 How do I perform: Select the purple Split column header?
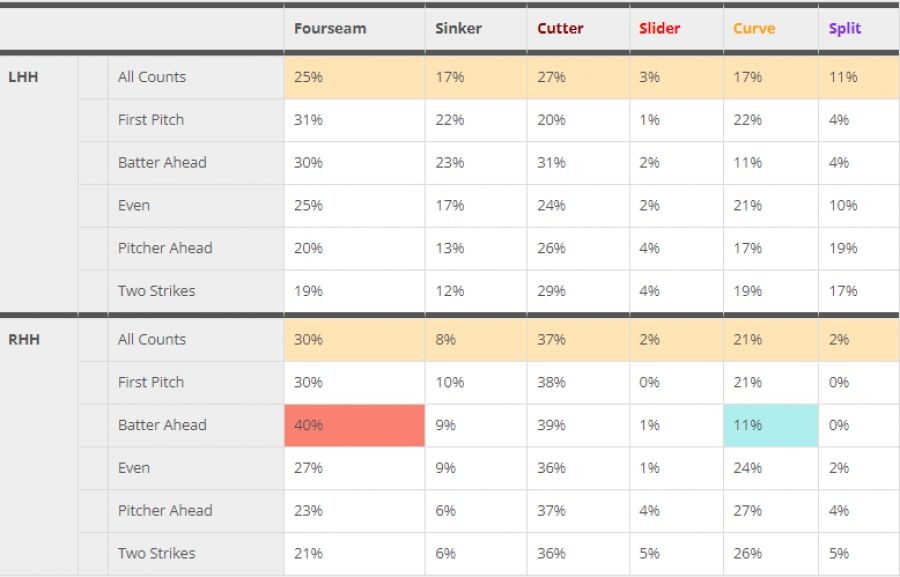pos(844,28)
